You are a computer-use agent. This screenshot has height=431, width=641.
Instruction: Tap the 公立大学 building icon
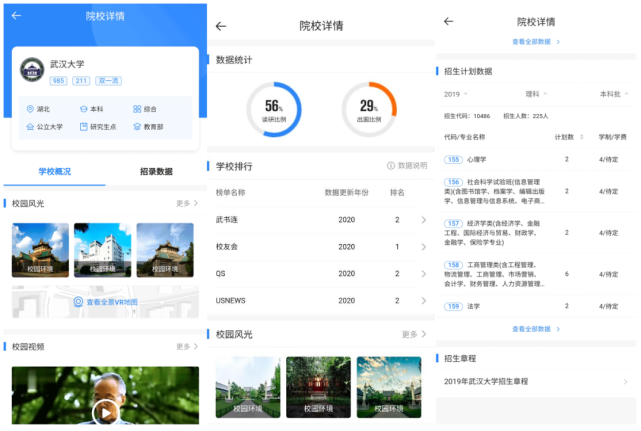30,127
